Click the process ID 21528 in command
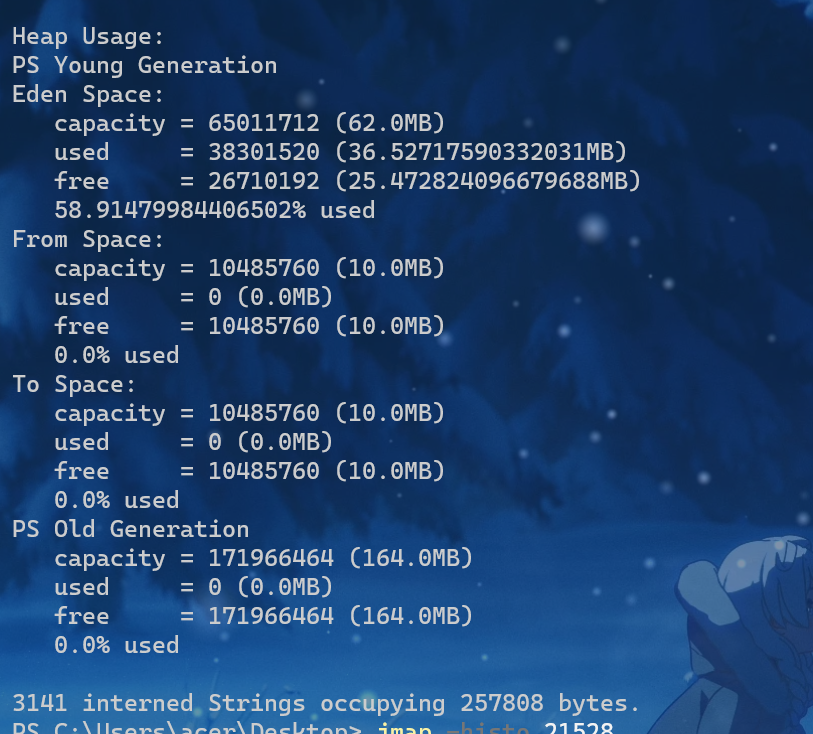 point(578,729)
